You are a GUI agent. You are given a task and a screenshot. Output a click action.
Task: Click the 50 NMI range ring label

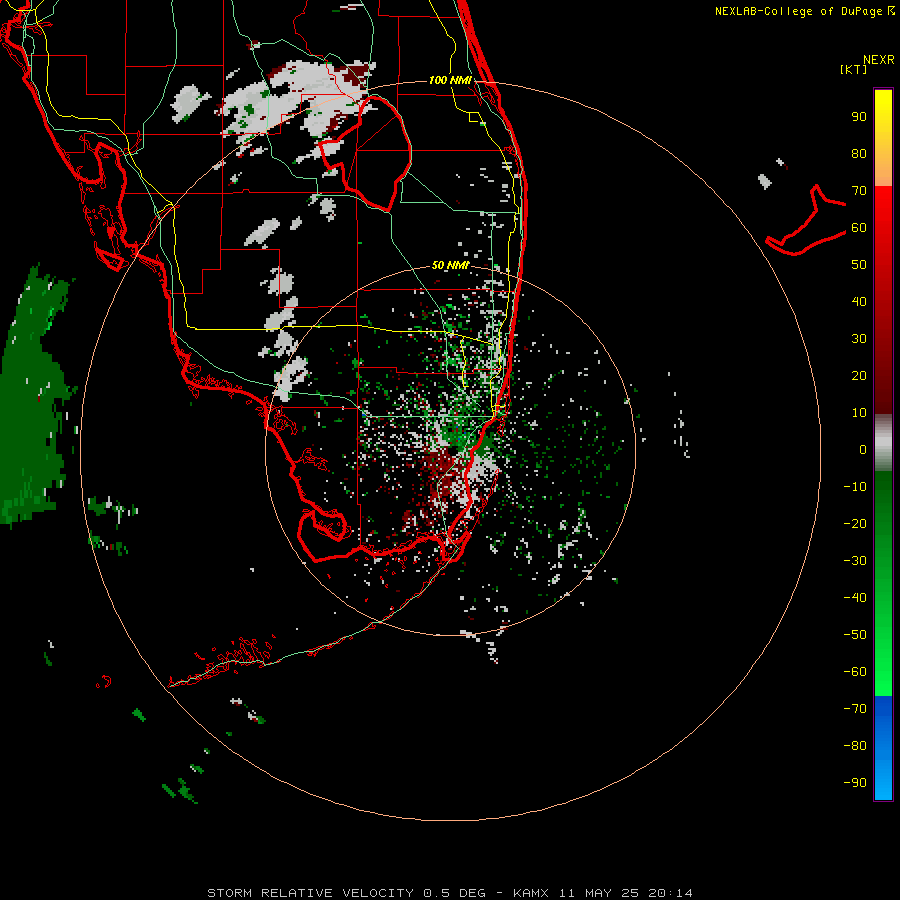click(x=450, y=265)
